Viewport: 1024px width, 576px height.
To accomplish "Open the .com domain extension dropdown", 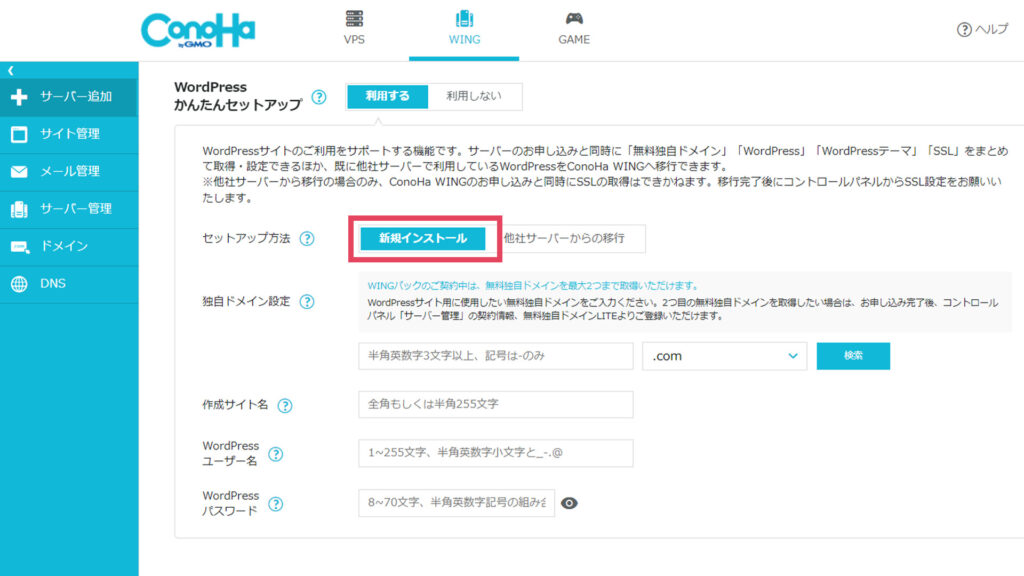I will point(724,356).
